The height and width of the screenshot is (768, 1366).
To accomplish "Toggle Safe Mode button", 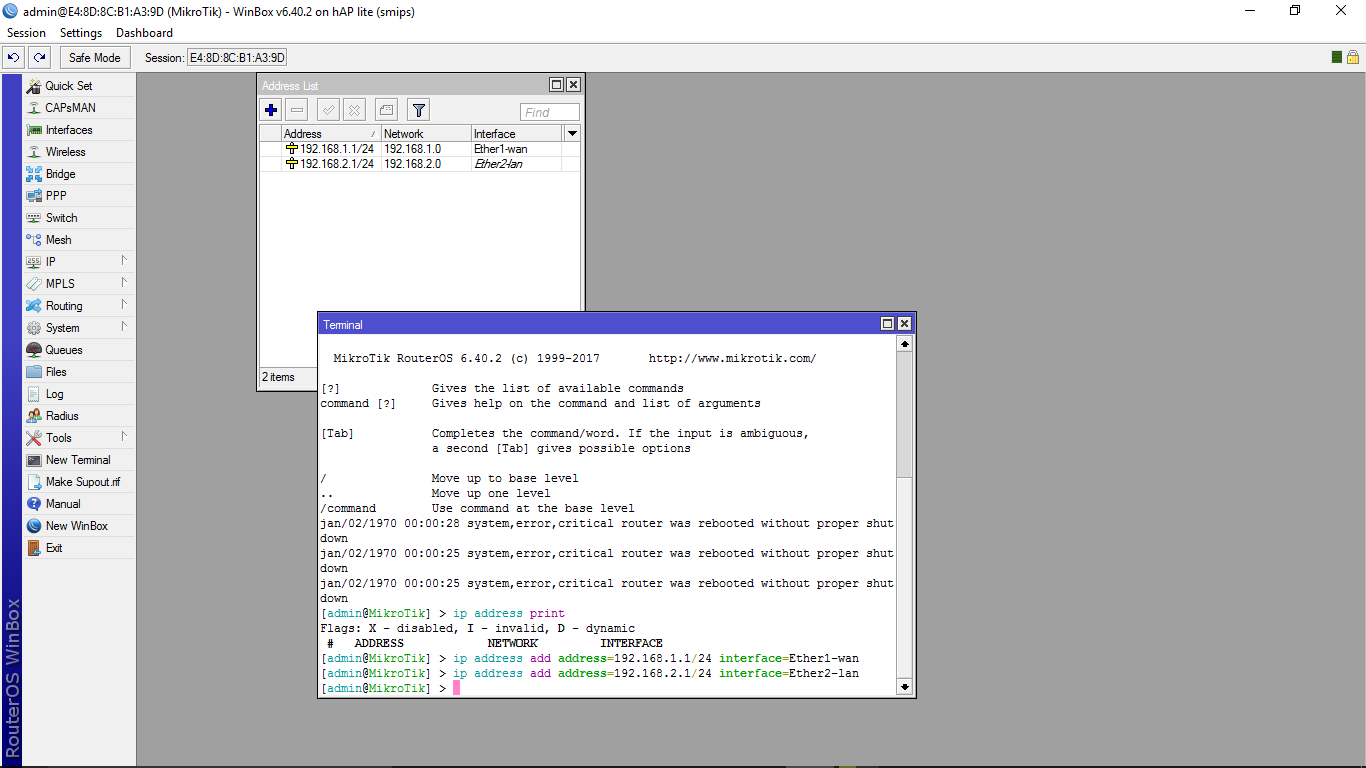I will (x=95, y=57).
